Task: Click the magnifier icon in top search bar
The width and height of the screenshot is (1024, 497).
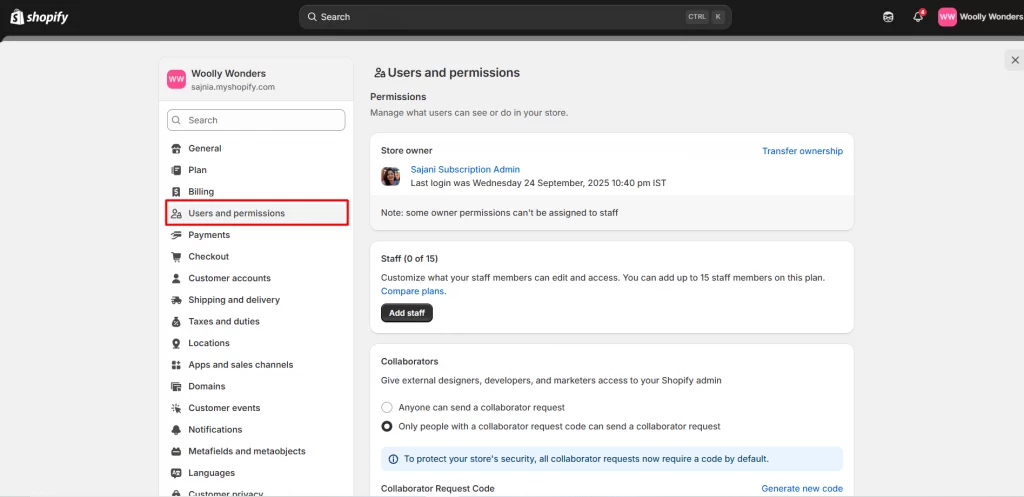Action: pyautogui.click(x=312, y=17)
